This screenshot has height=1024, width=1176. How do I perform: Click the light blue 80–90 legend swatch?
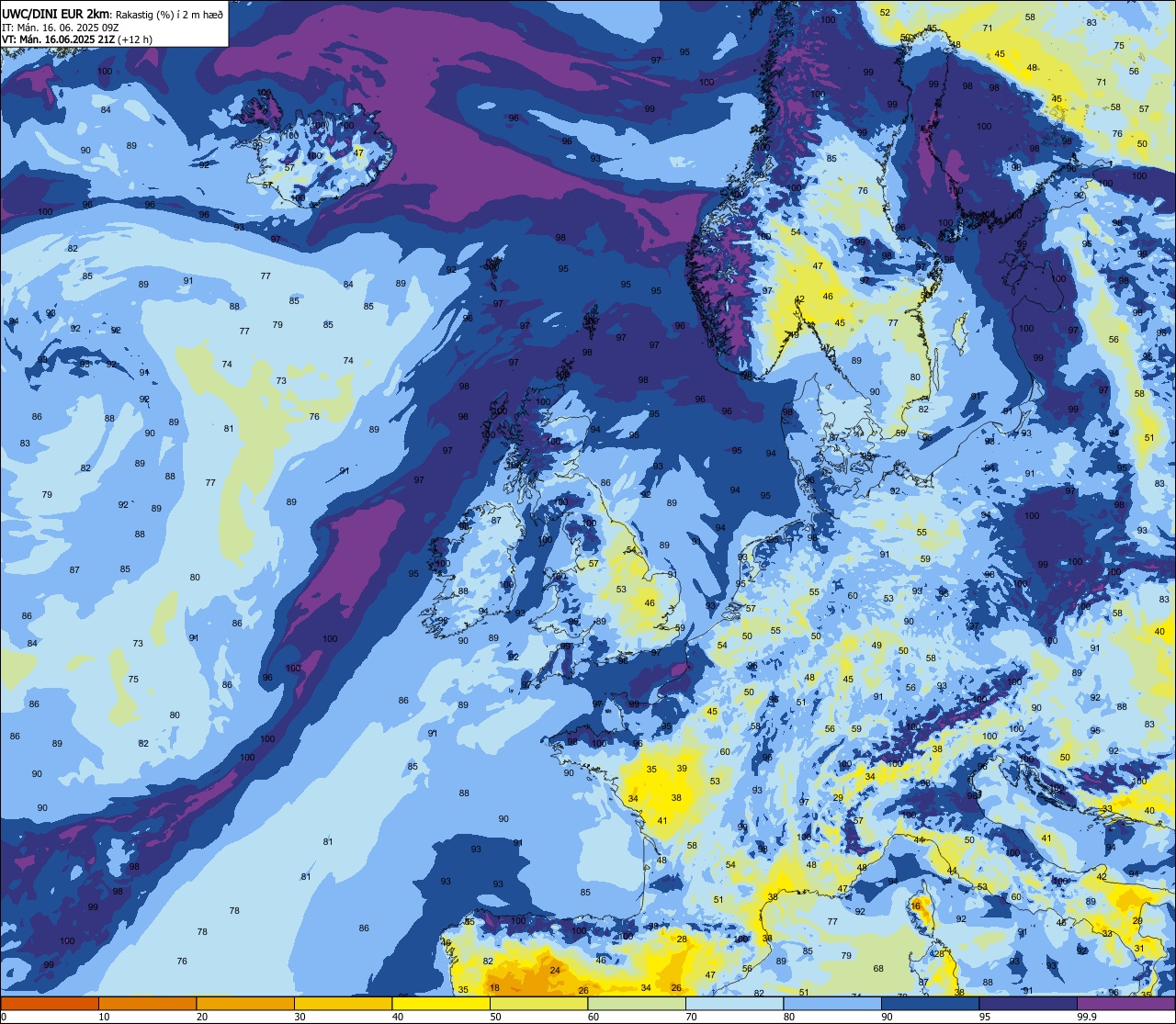tap(832, 1003)
